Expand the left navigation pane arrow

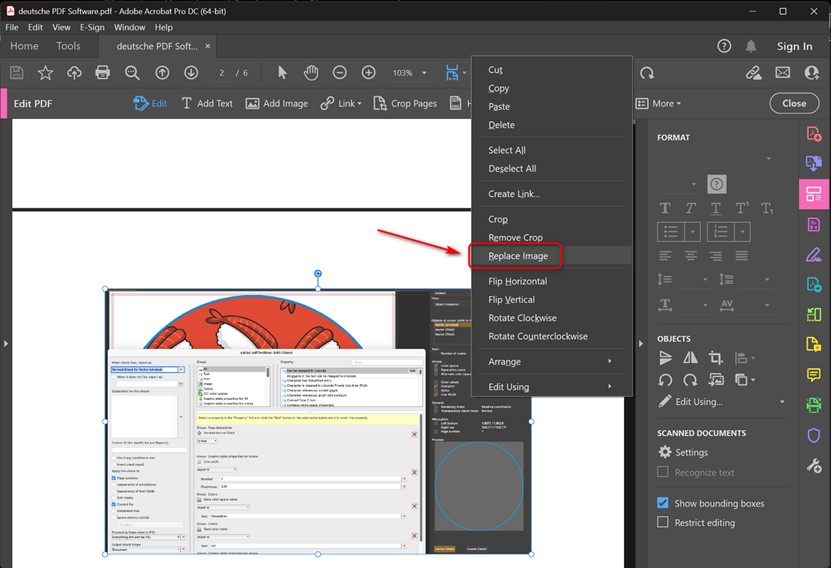click(x=6, y=343)
